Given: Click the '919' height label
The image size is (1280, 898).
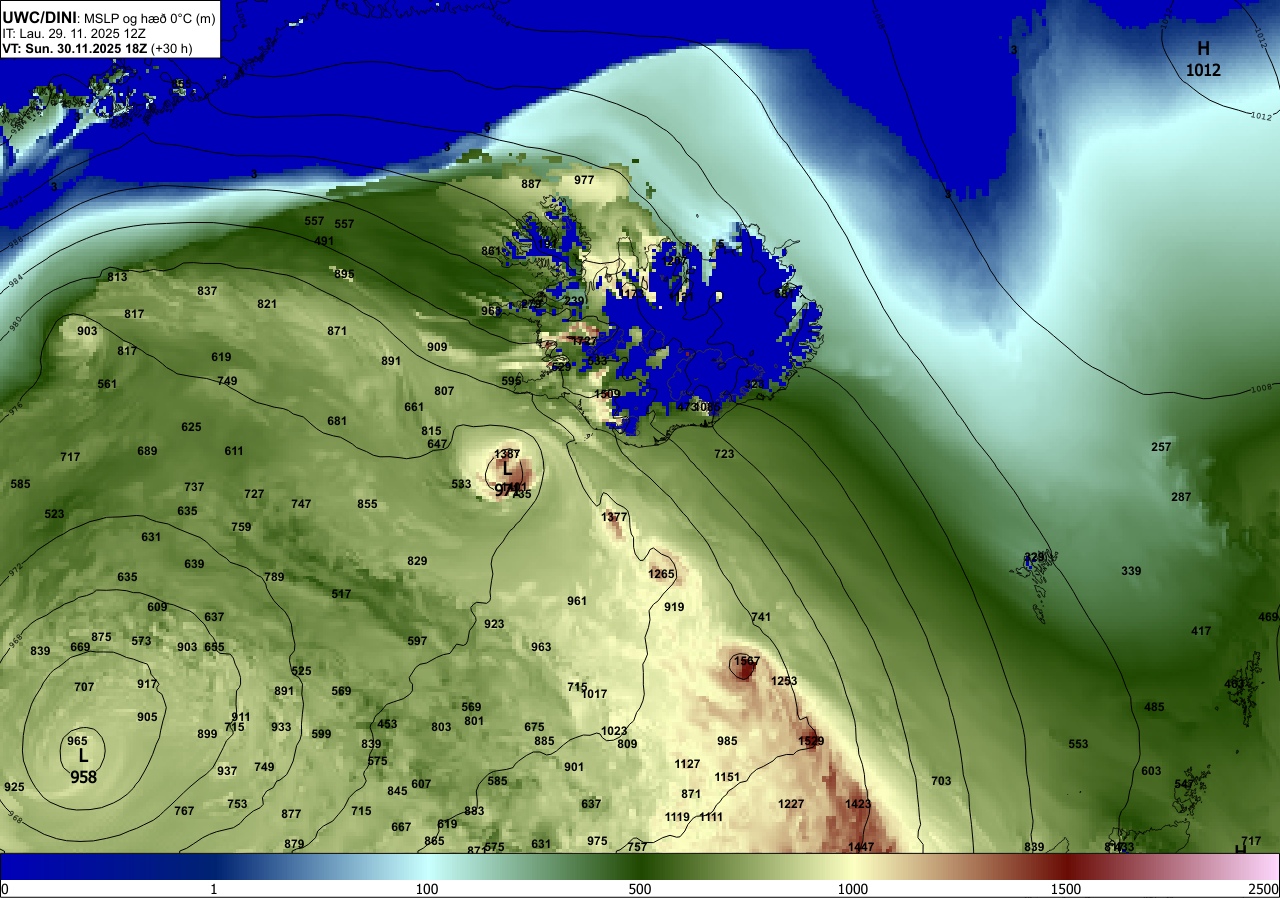Looking at the screenshot, I should 674,607.
